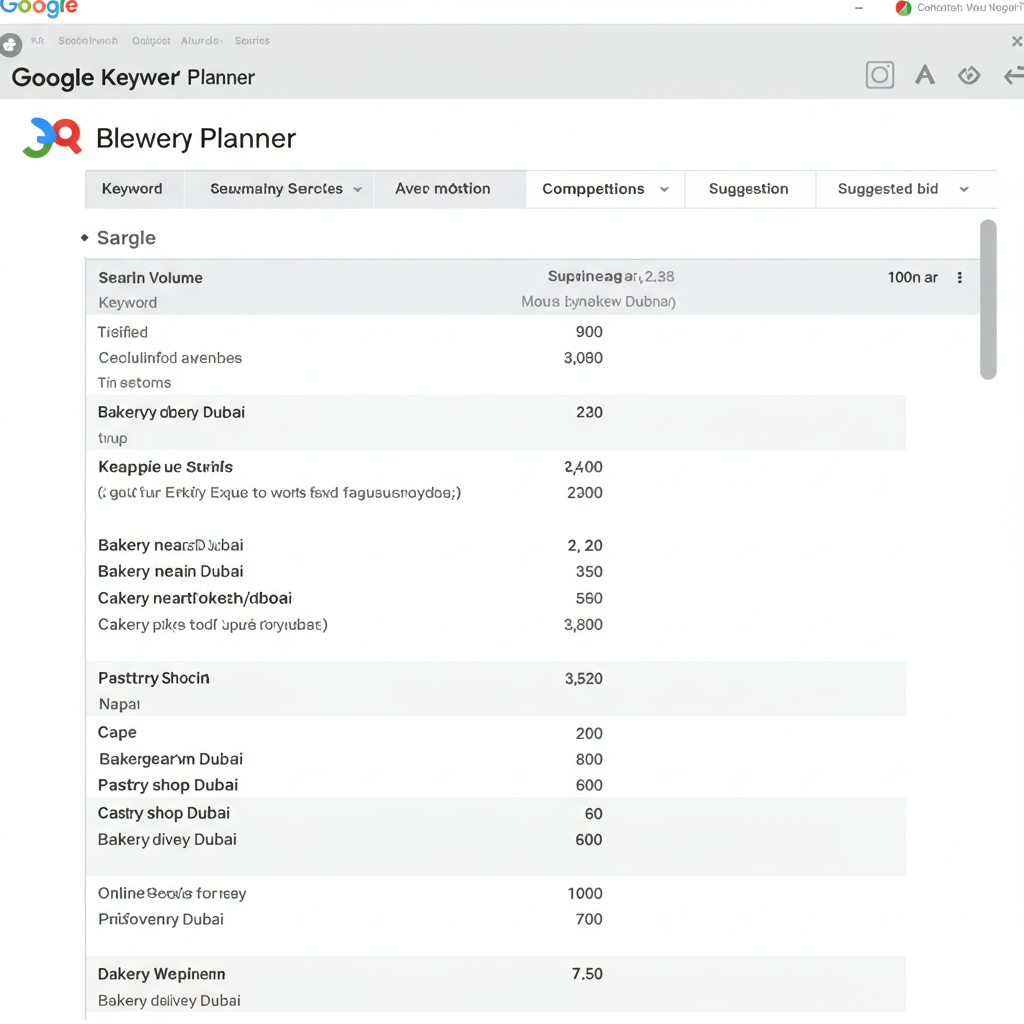Select the Bakeryy obery Dubai keyword
Image resolution: width=1024 pixels, height=1024 pixels.
click(171, 412)
